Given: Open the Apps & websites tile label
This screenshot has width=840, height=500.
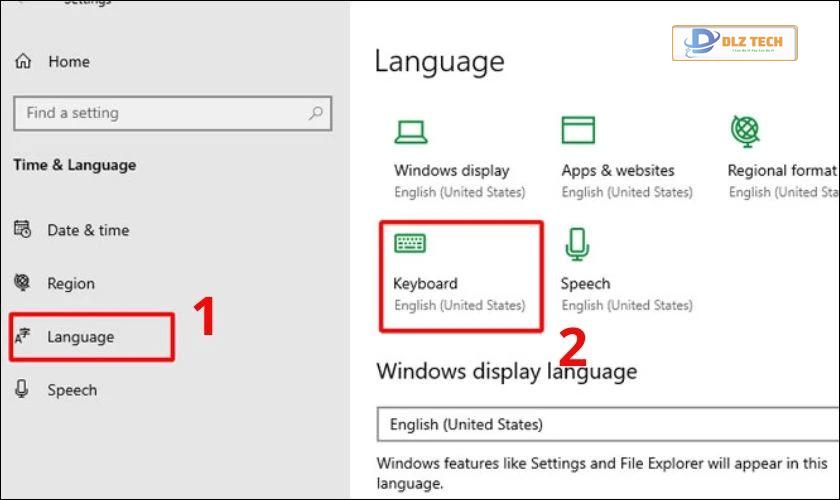Looking at the screenshot, I should pyautogui.click(x=618, y=170).
